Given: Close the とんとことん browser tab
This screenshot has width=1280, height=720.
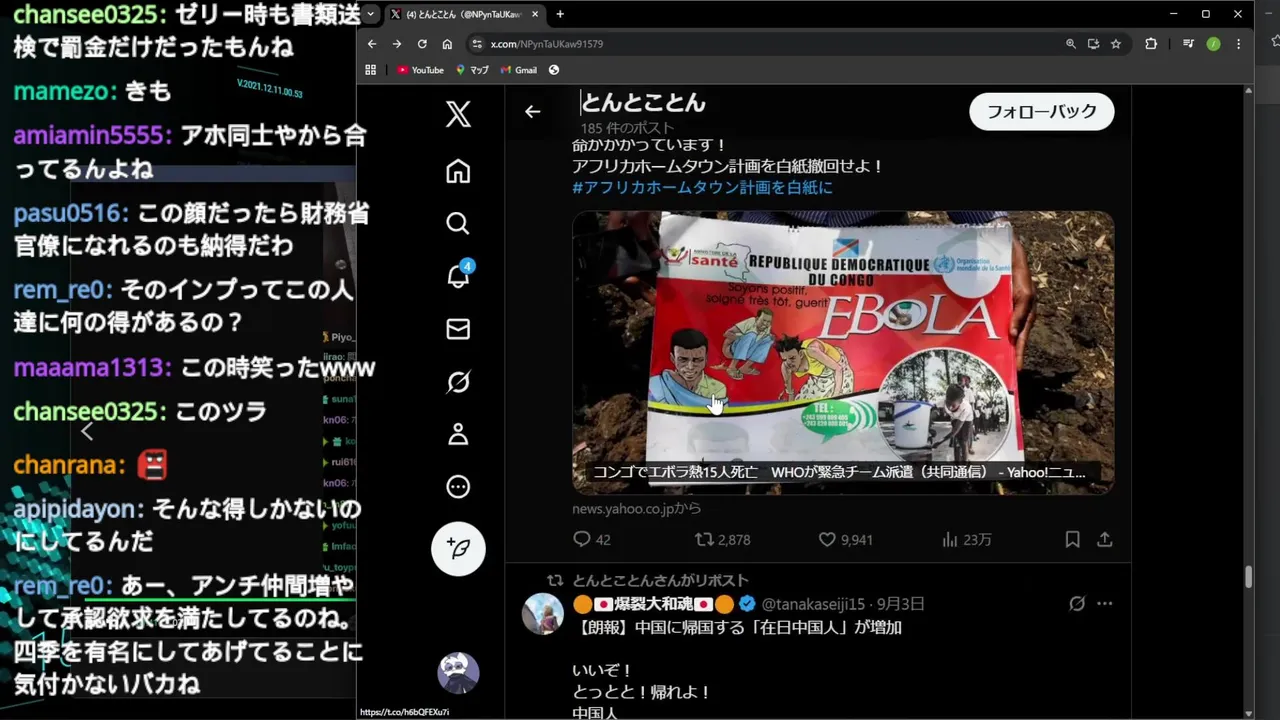Looking at the screenshot, I should pos(534,14).
